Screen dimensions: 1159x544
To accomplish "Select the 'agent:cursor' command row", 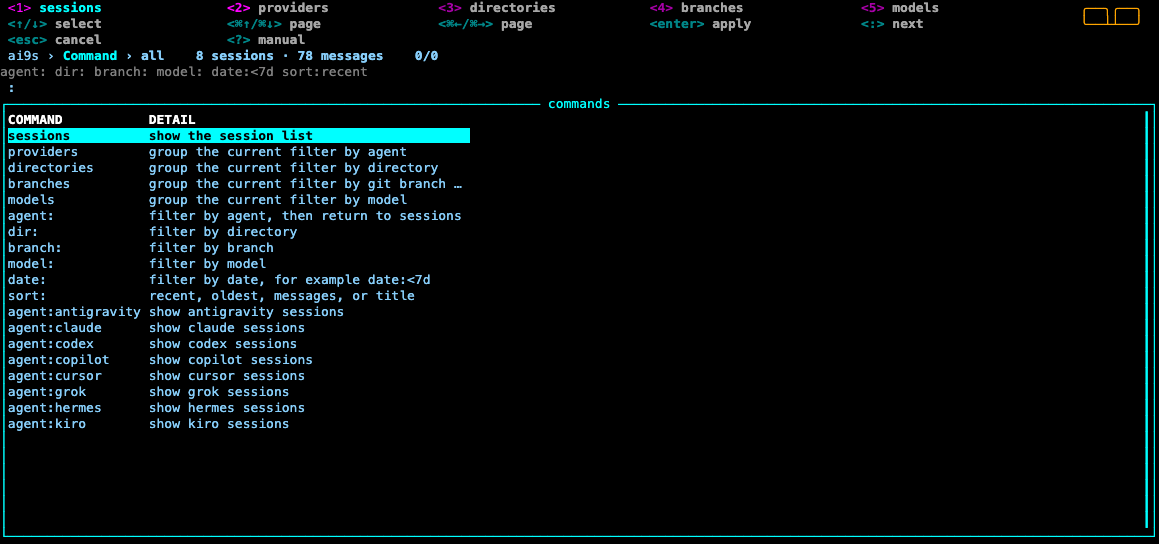I will (239, 376).
